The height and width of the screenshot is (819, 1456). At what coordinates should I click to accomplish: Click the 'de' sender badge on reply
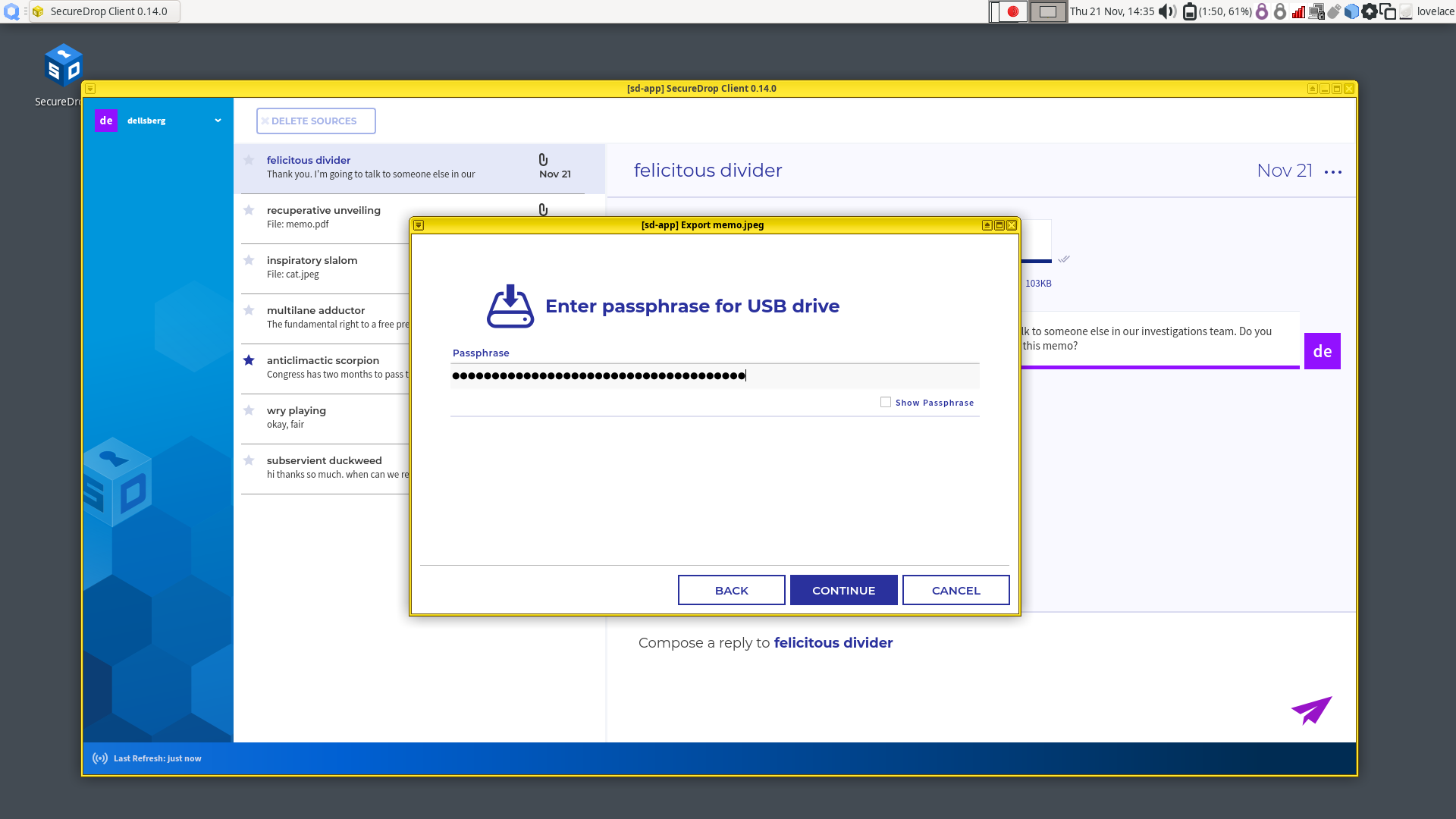pyautogui.click(x=1322, y=351)
